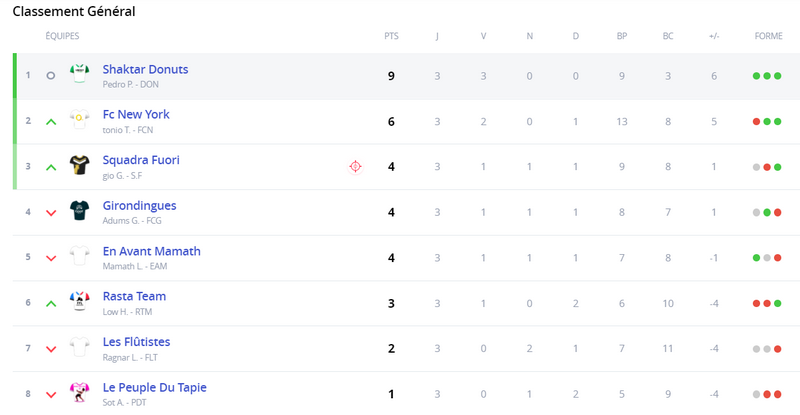This screenshot has height=415, width=800.
Task: Open the Shaktar Donuts team page
Action: (x=145, y=69)
